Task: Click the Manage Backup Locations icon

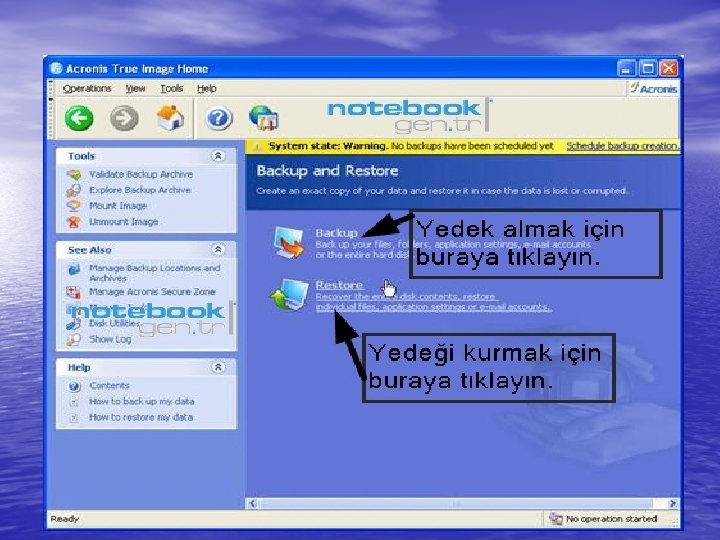Action: click(x=73, y=269)
